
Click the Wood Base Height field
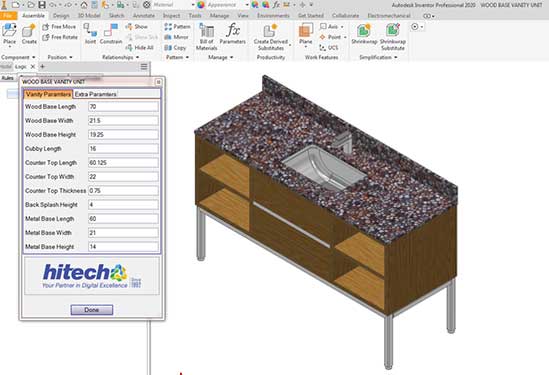123,135
